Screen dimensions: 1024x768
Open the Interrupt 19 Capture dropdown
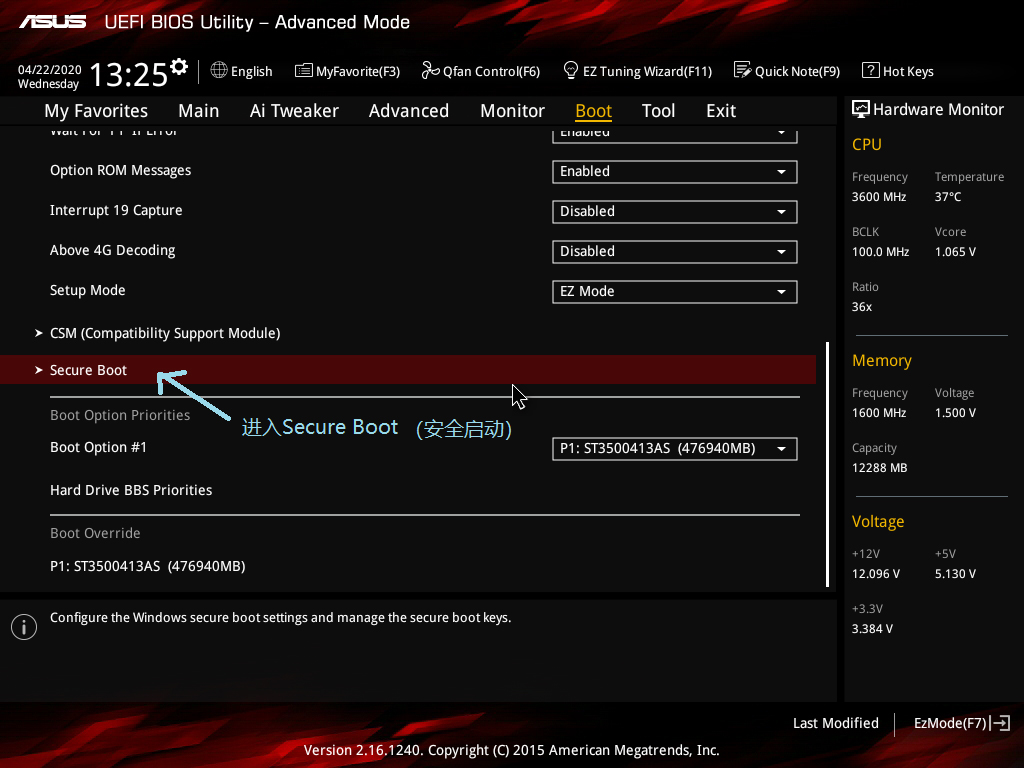[675, 212]
